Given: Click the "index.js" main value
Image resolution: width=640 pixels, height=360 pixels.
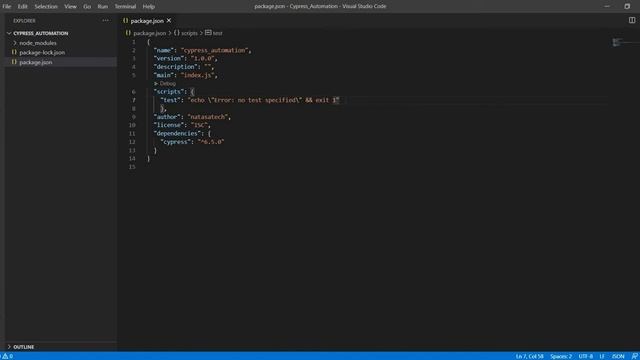Looking at the screenshot, I should (x=198, y=75).
